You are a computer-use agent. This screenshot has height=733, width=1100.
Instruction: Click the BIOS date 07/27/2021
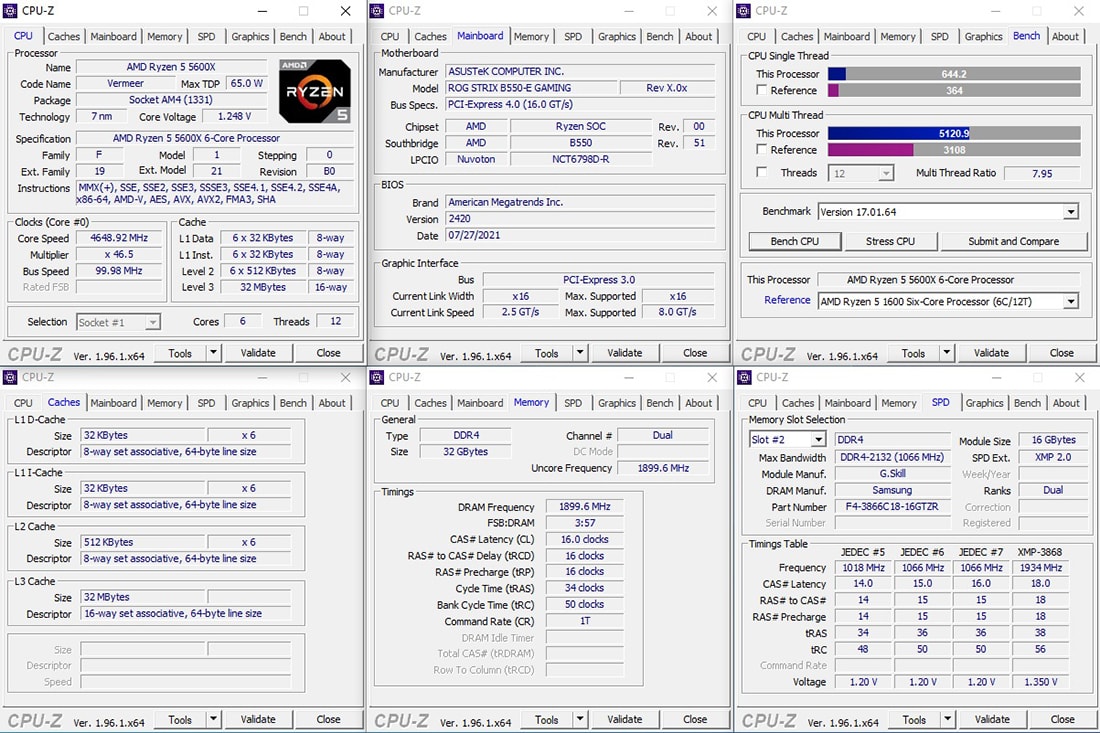[x=580, y=235]
